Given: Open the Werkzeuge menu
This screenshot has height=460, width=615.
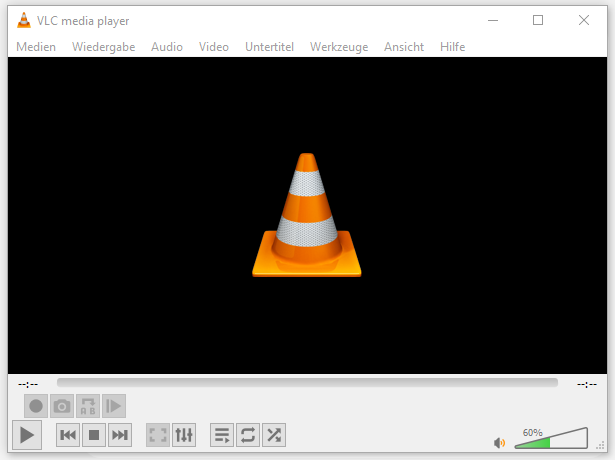Looking at the screenshot, I should (339, 47).
